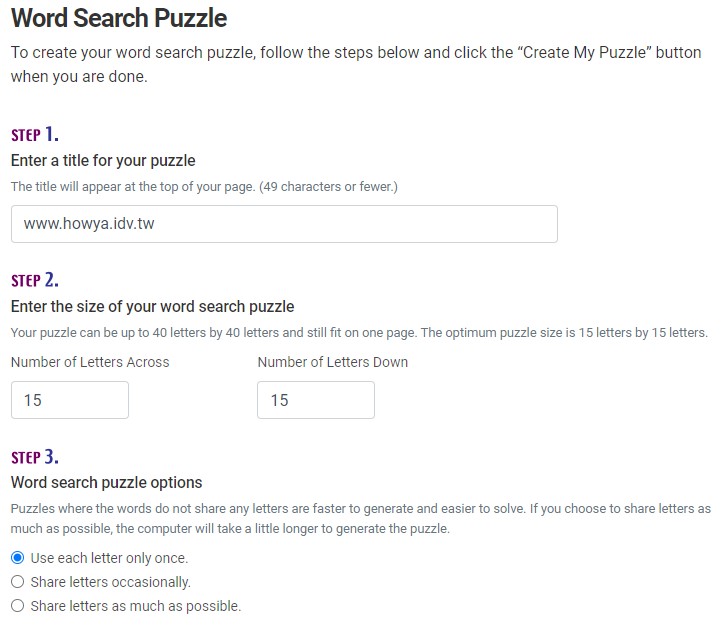The width and height of the screenshot is (726, 629).
Task: Click the "Word Search Puzzle" page heading
Action: click(x=119, y=18)
